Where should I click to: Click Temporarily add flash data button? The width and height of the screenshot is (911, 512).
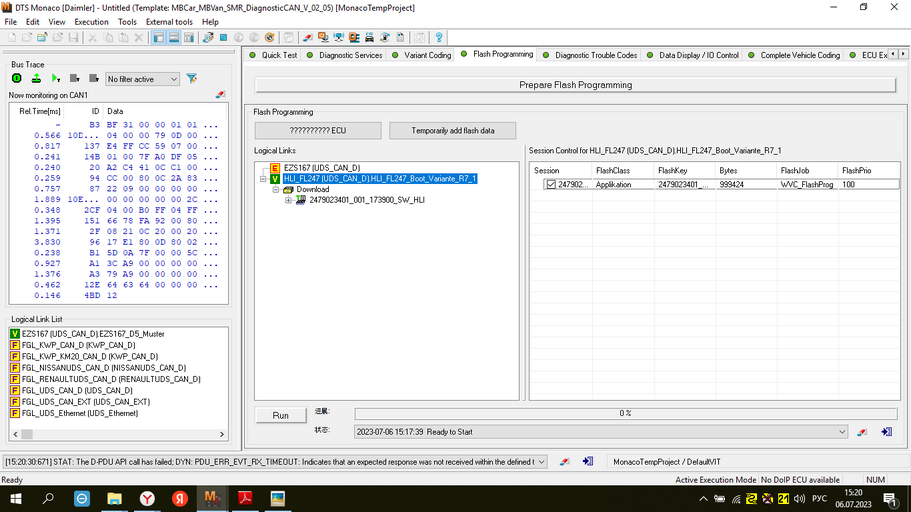[453, 131]
